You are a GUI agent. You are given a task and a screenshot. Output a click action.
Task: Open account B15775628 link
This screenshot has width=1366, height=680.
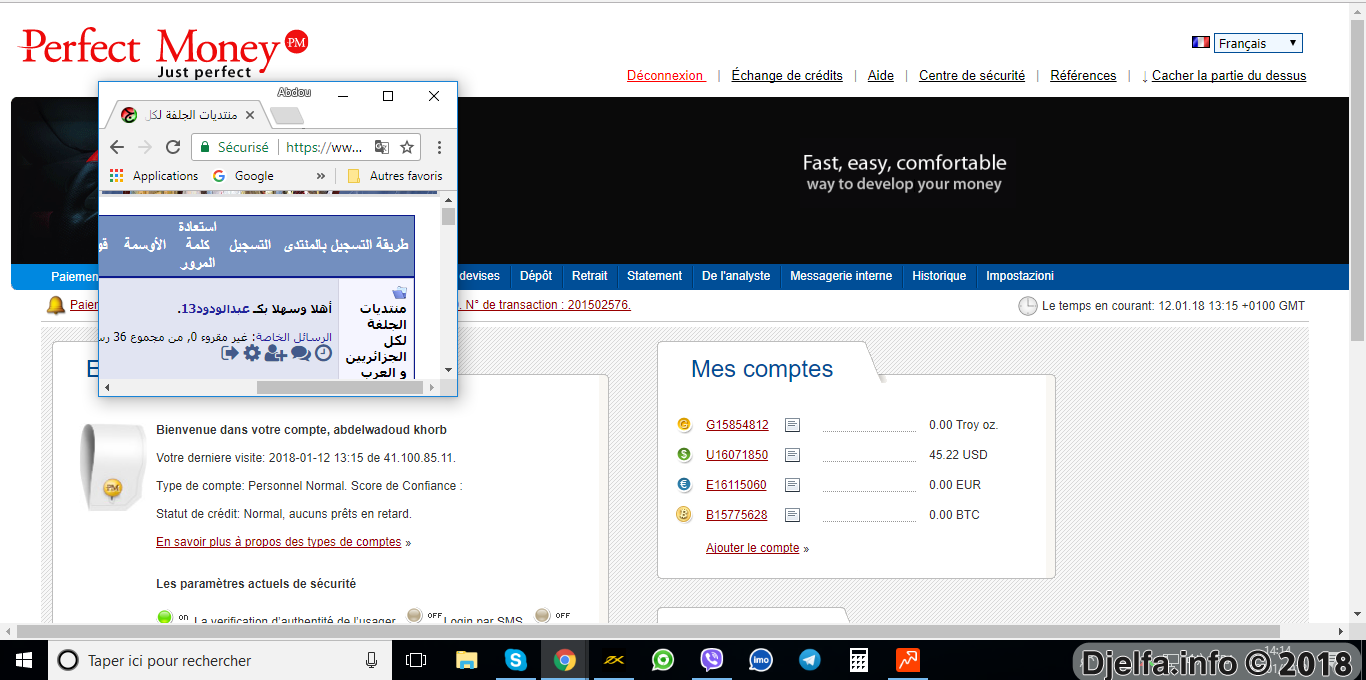click(x=737, y=515)
